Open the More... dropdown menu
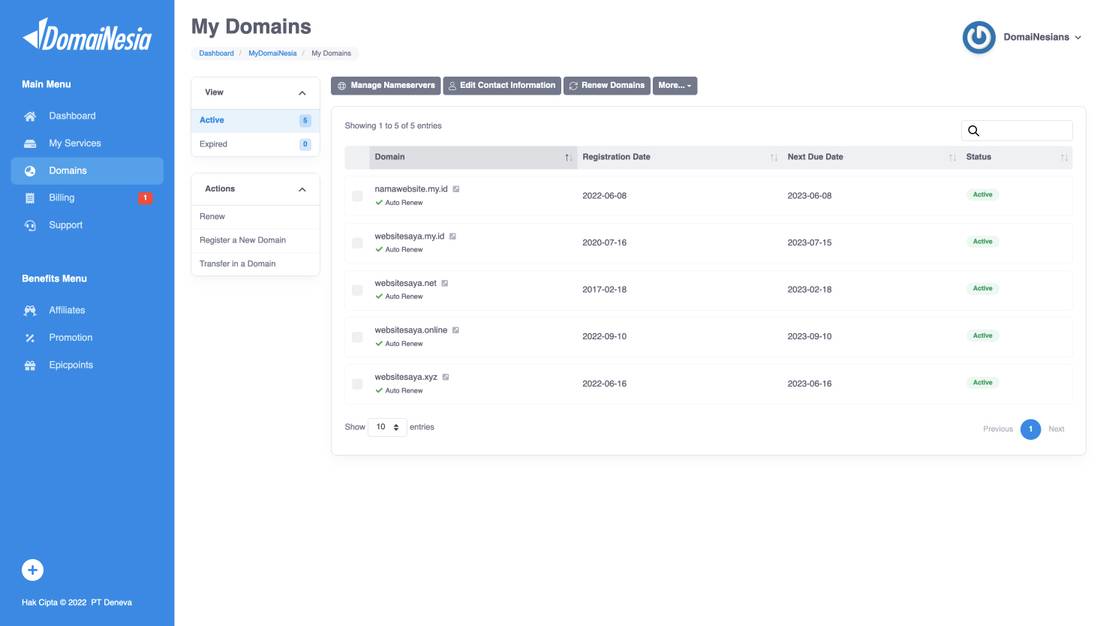Viewport: 1103px width, 626px height. click(x=675, y=85)
